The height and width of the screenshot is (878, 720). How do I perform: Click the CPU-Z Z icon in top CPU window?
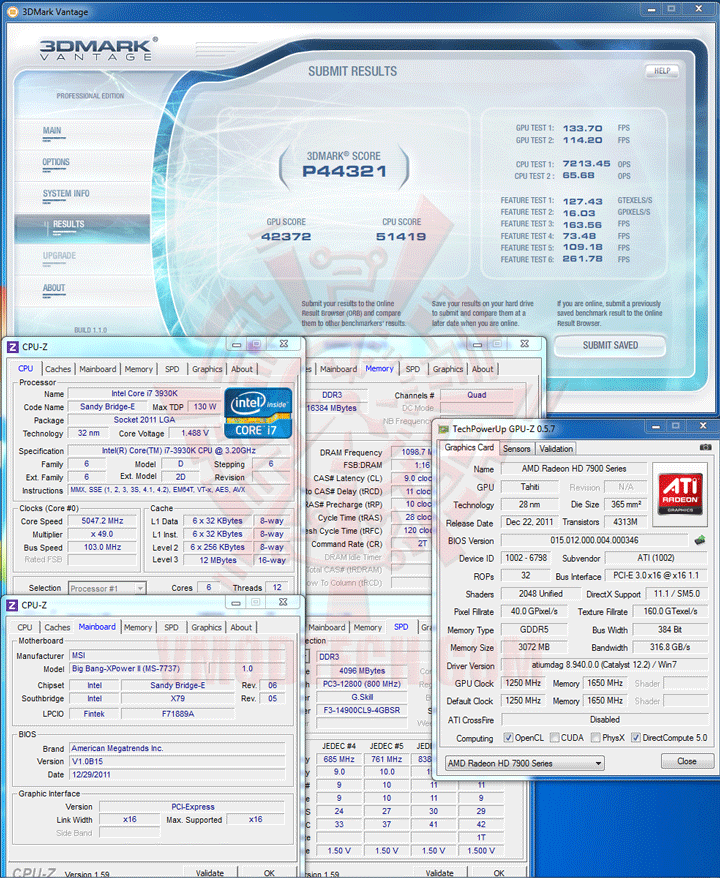pos(12,347)
